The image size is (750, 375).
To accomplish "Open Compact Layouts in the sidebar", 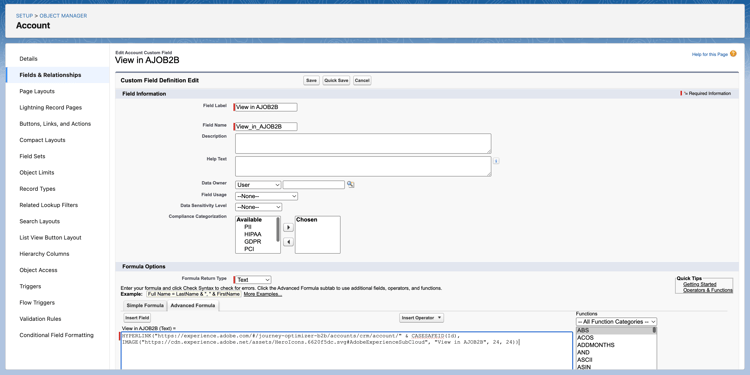I will pos(42,140).
